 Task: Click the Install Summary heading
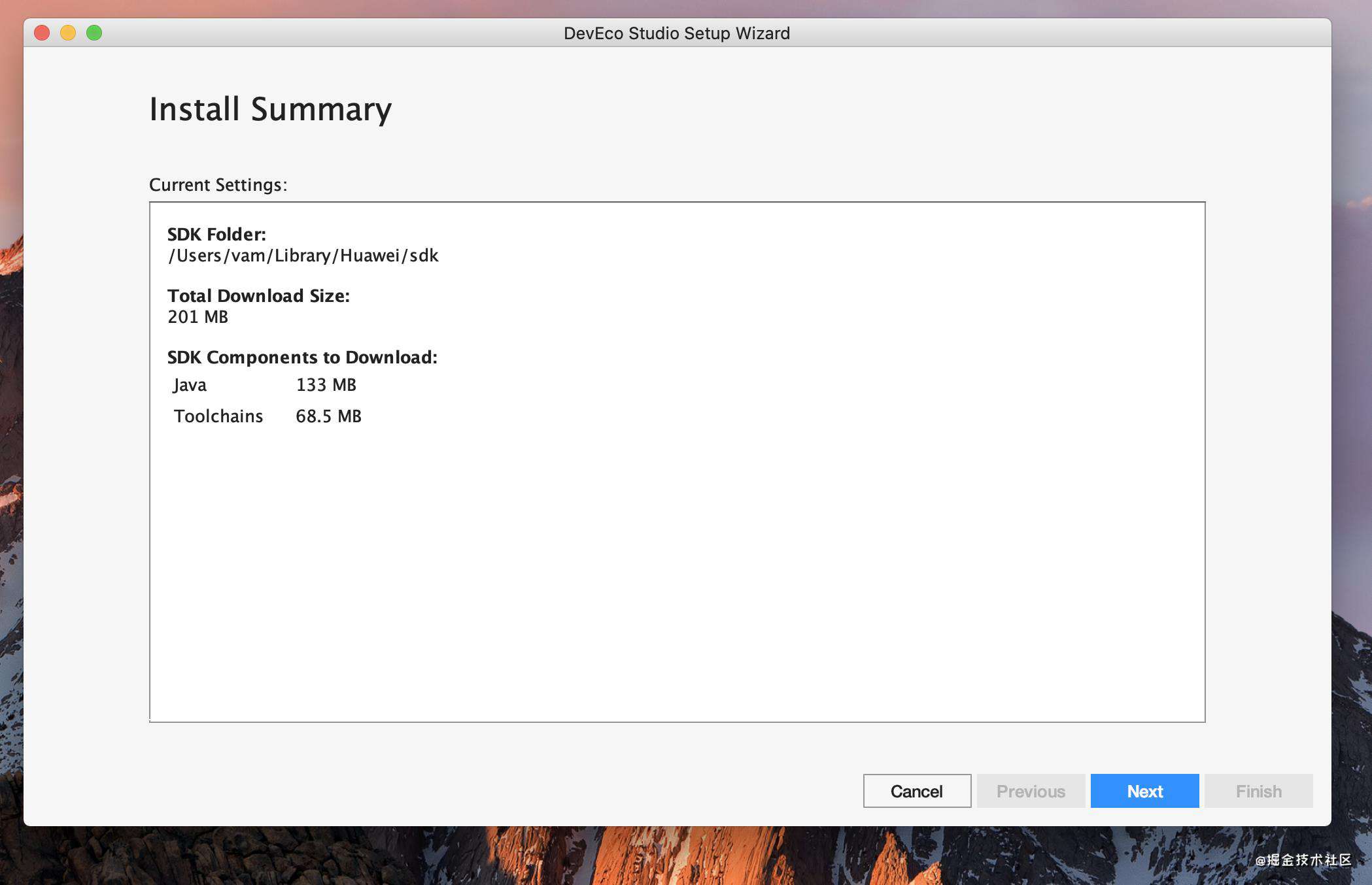pos(270,109)
